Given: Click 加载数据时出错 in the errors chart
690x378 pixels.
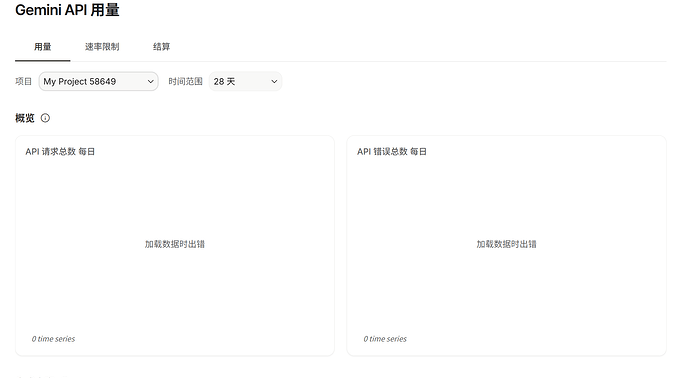Looking at the screenshot, I should pos(506,244).
